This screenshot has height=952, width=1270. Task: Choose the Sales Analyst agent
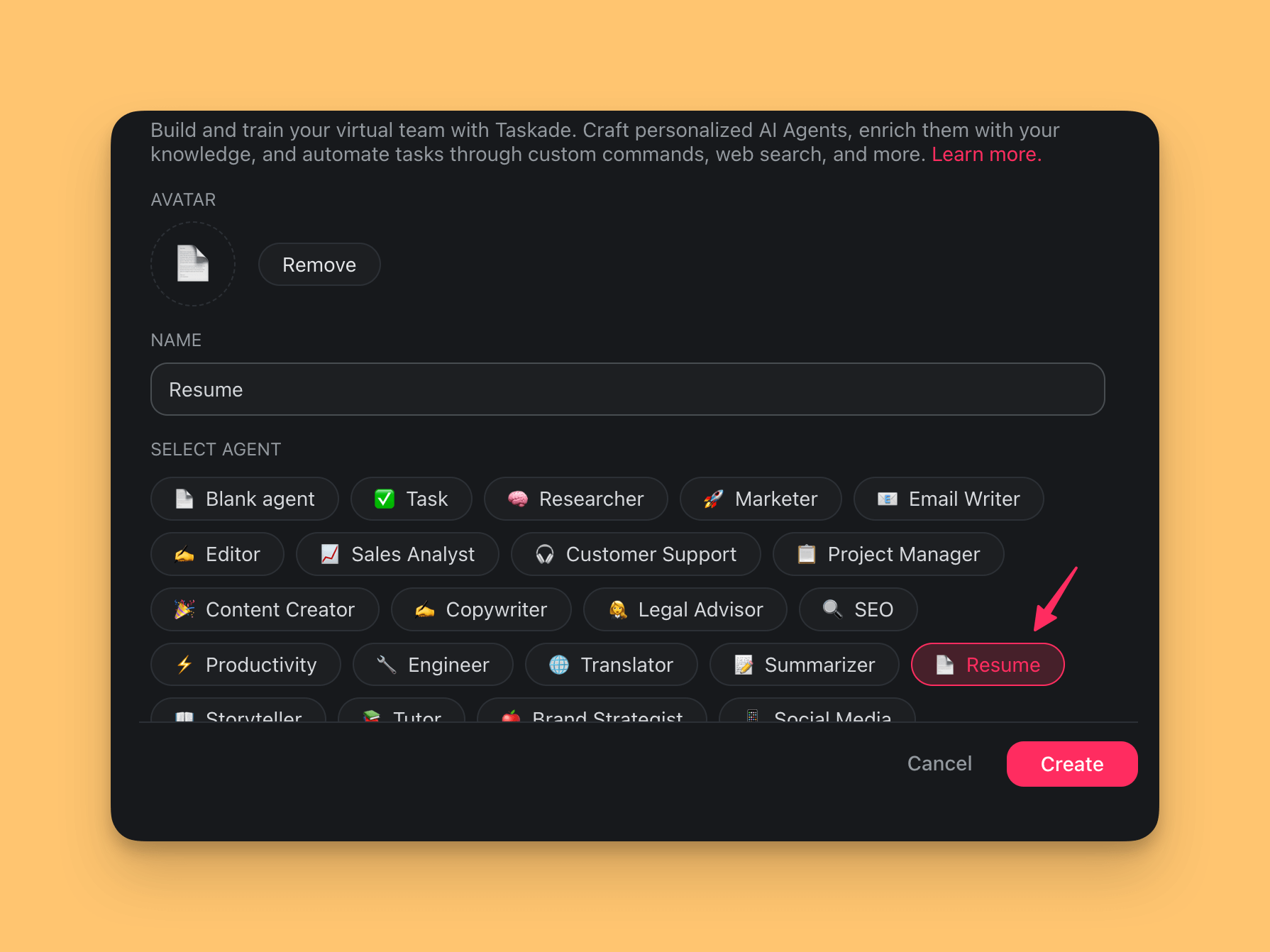[x=397, y=554]
